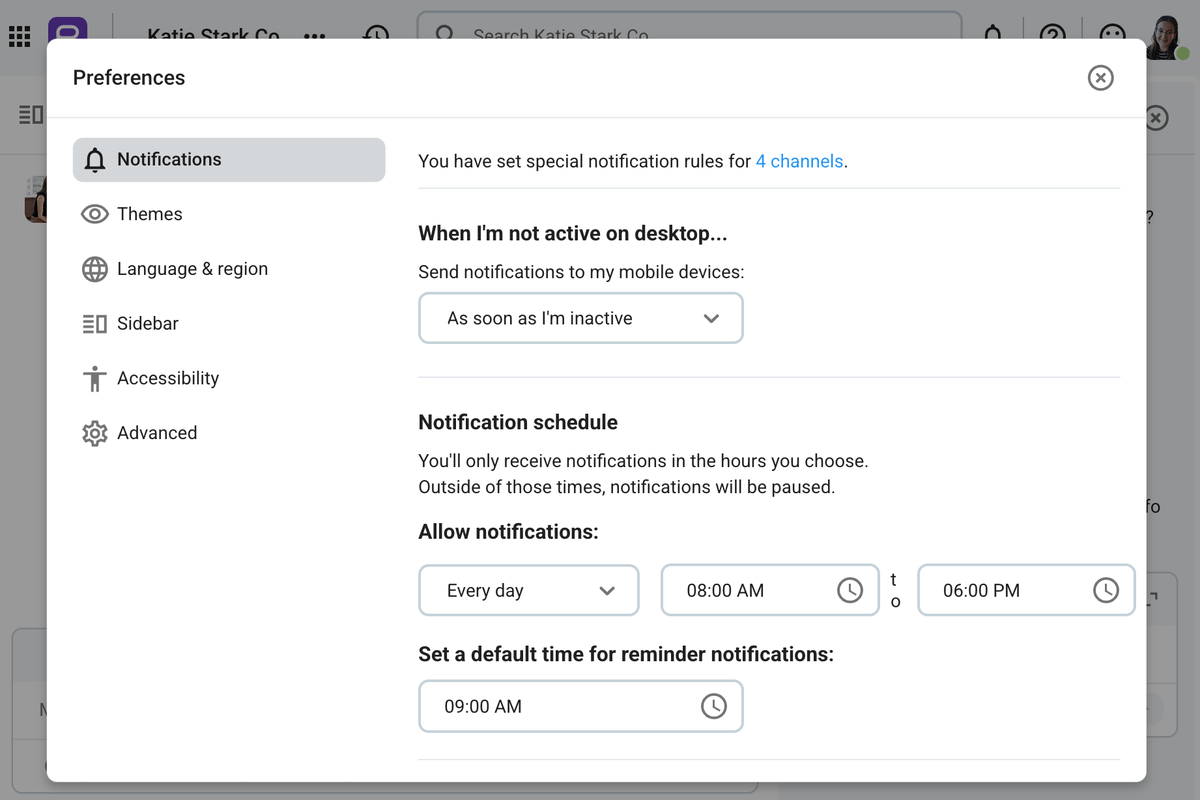This screenshot has height=800, width=1200.
Task: Open the 'Every day' schedule dropdown
Action: point(528,590)
